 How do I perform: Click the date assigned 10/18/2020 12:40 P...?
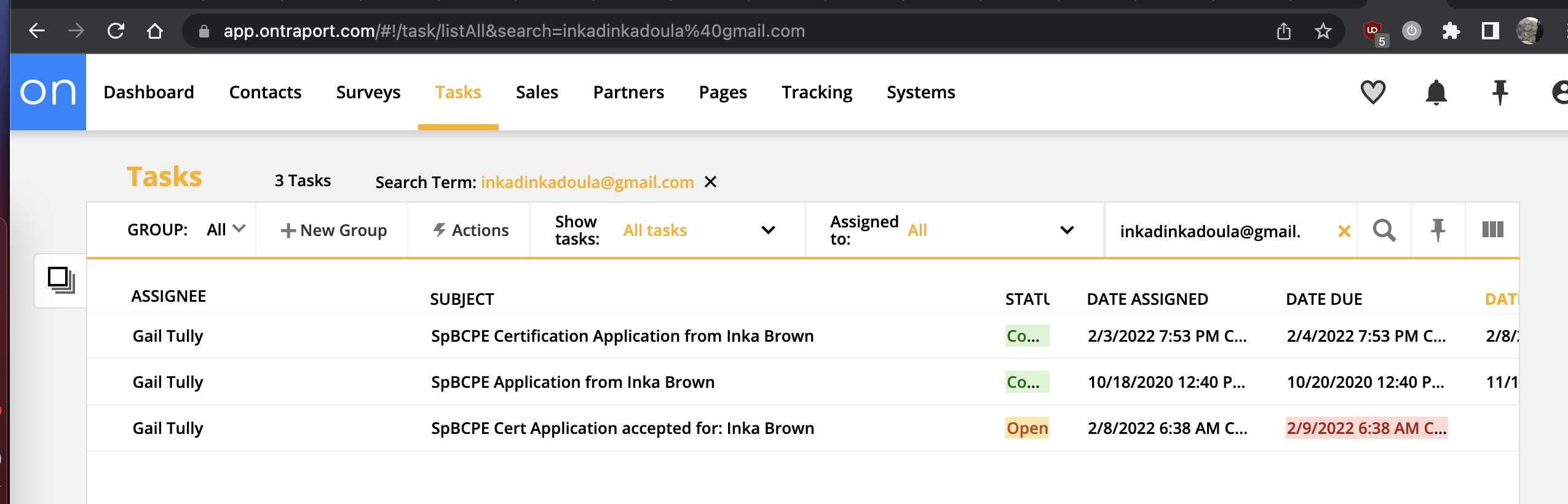[1166, 382]
